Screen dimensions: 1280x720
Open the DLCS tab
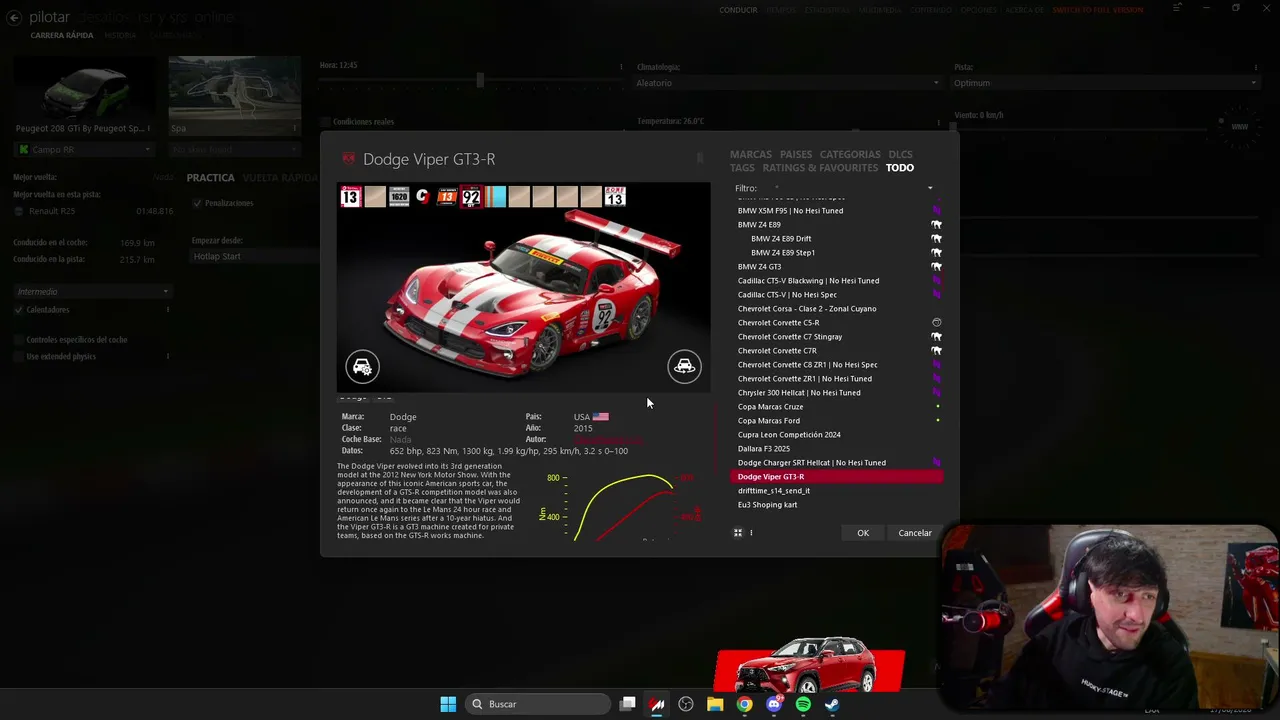(900, 155)
